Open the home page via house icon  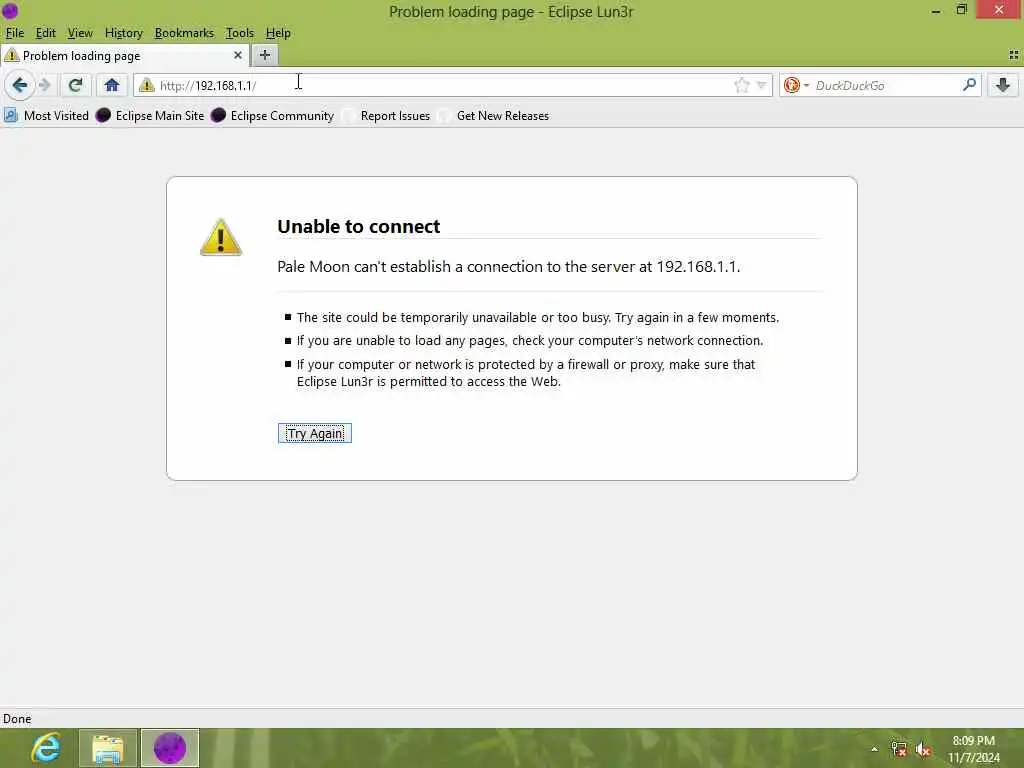(112, 85)
